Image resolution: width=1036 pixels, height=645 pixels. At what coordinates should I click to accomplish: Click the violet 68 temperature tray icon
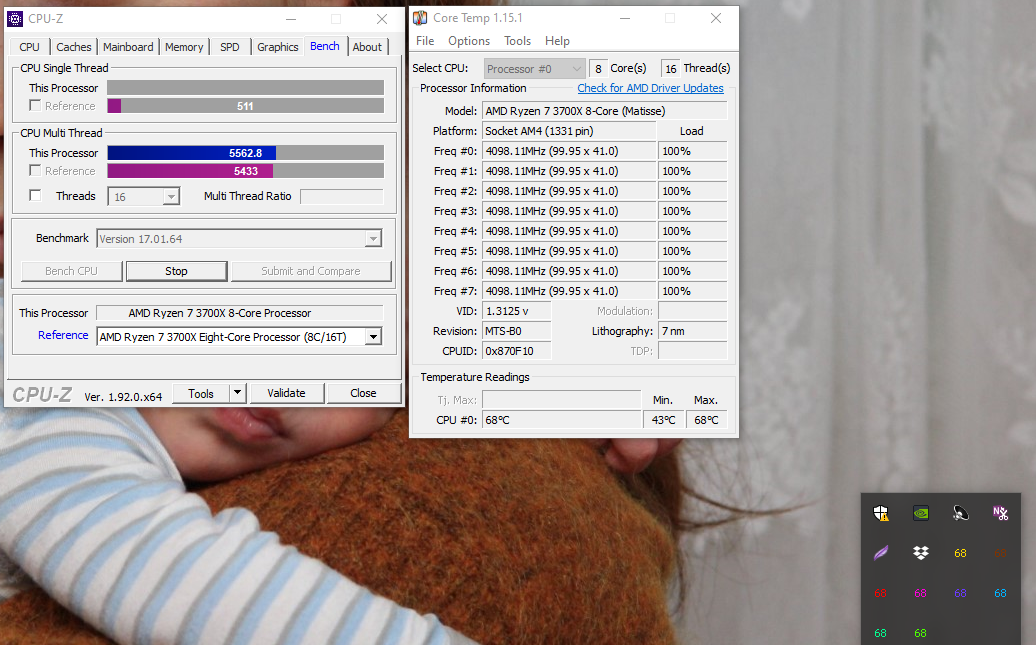point(961,593)
